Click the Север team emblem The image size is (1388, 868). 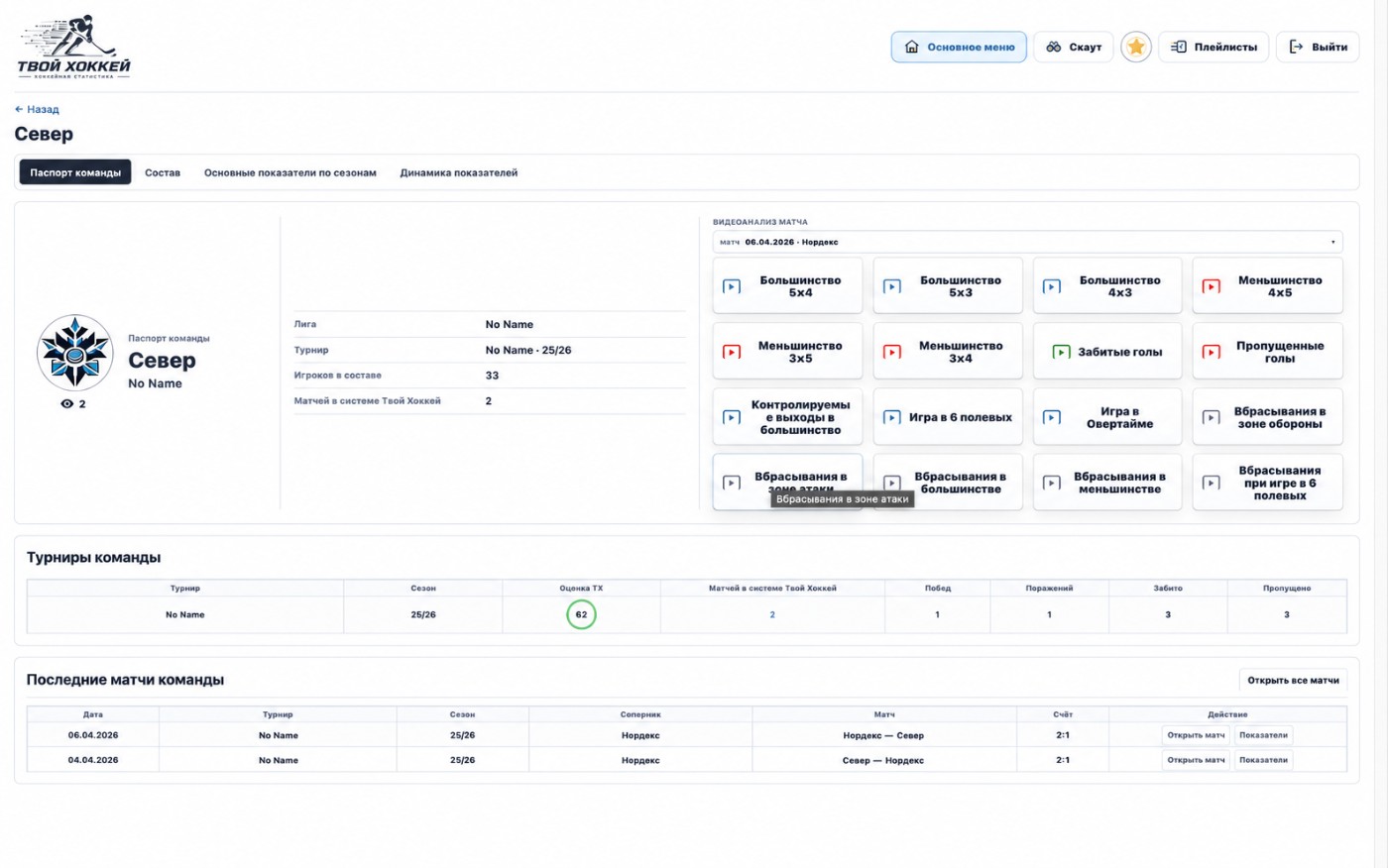(74, 353)
